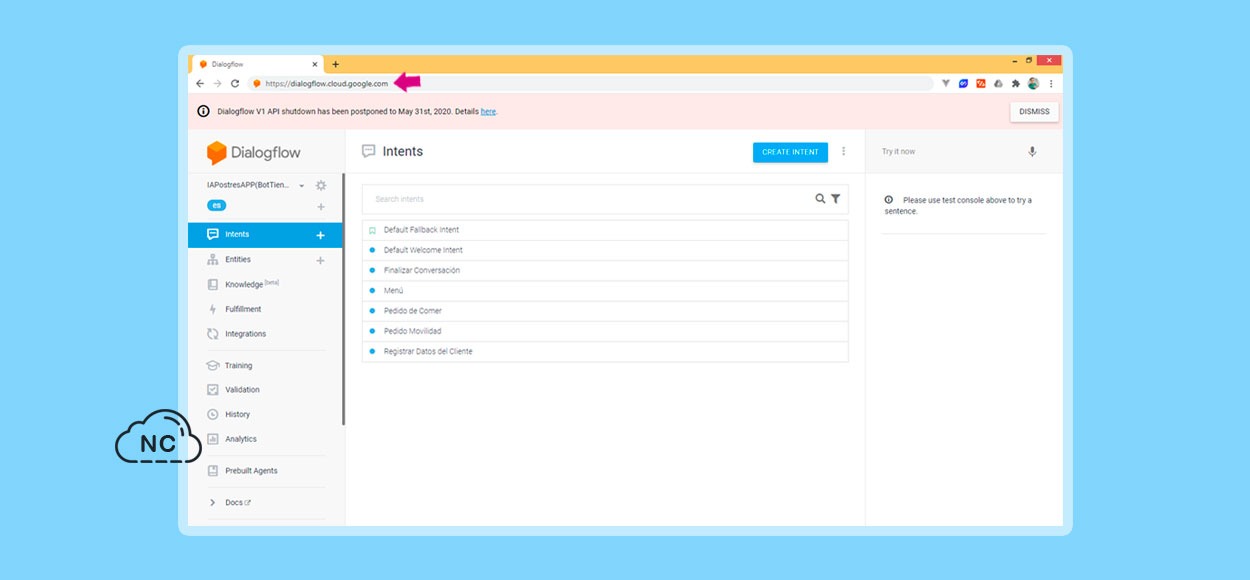Go to Integrations in the sidebar
1250x580 pixels.
[x=245, y=334]
